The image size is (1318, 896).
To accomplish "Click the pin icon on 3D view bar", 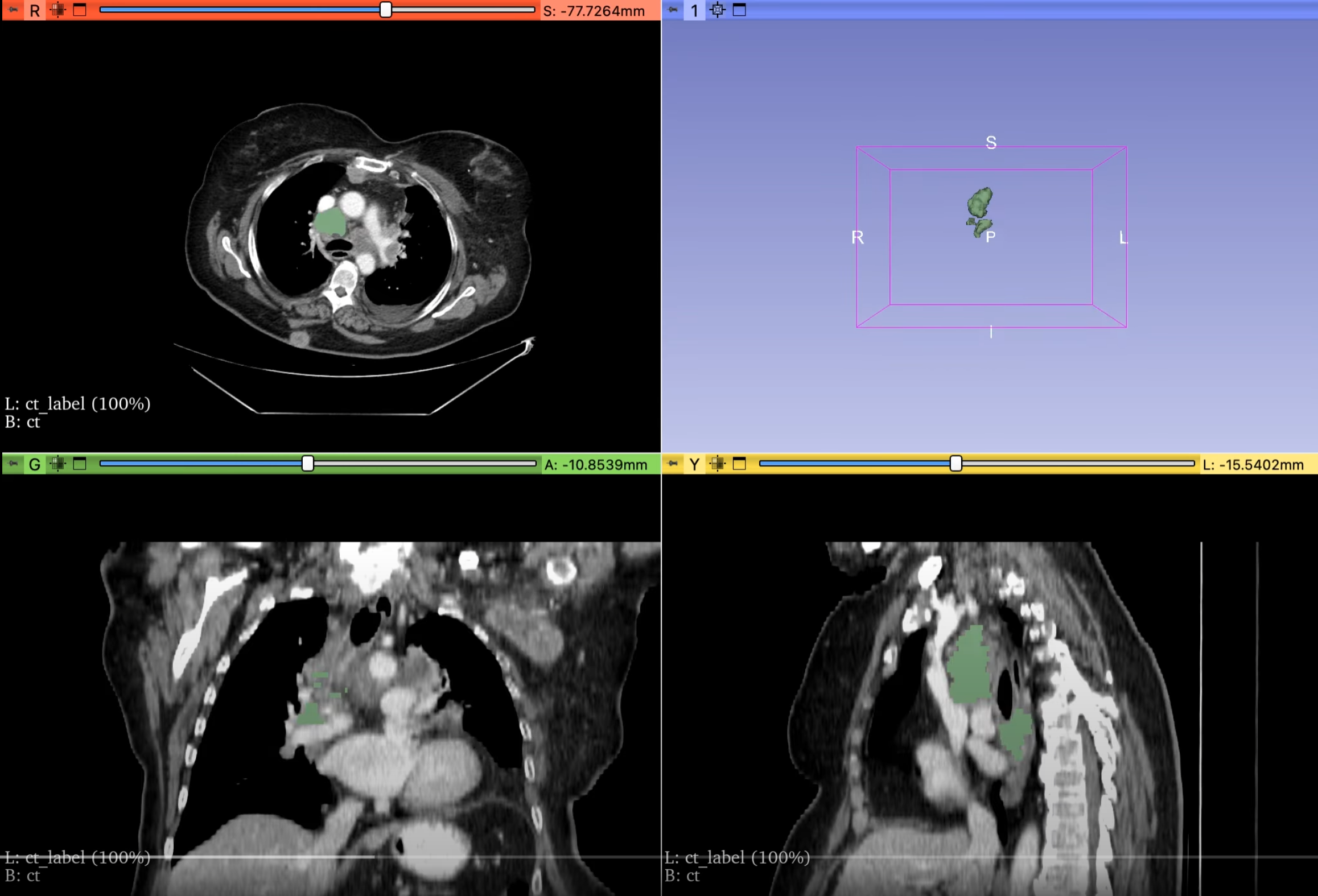I will (x=673, y=10).
